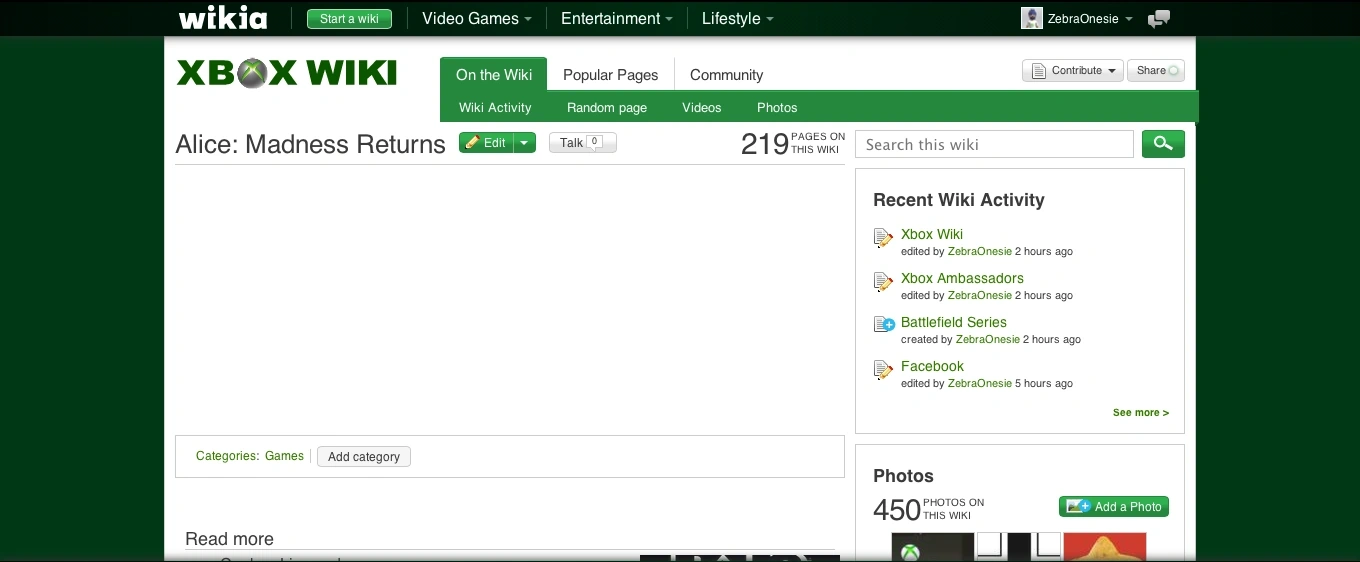Click the 219 pages counter

[793, 143]
